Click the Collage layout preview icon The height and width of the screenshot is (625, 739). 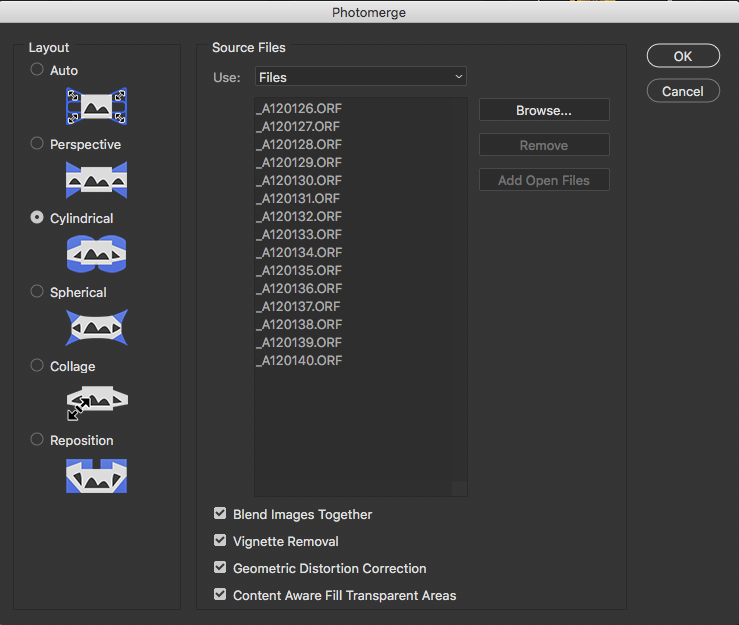coord(96,402)
